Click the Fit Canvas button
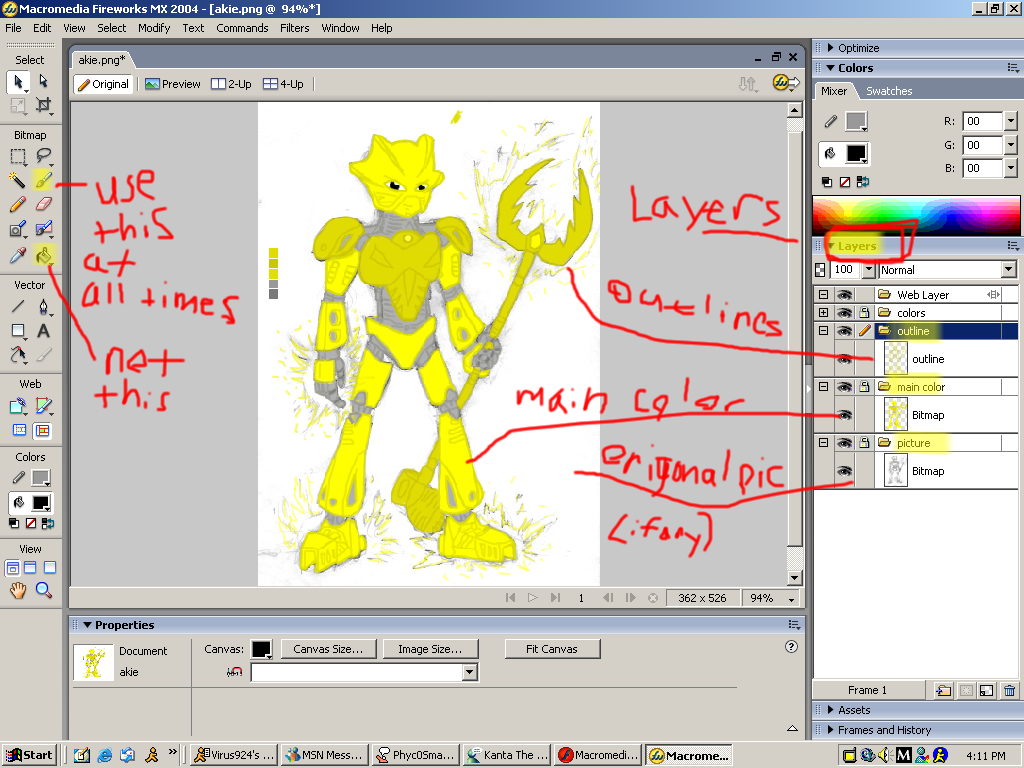Screen dimensions: 1024x768 pos(552,649)
